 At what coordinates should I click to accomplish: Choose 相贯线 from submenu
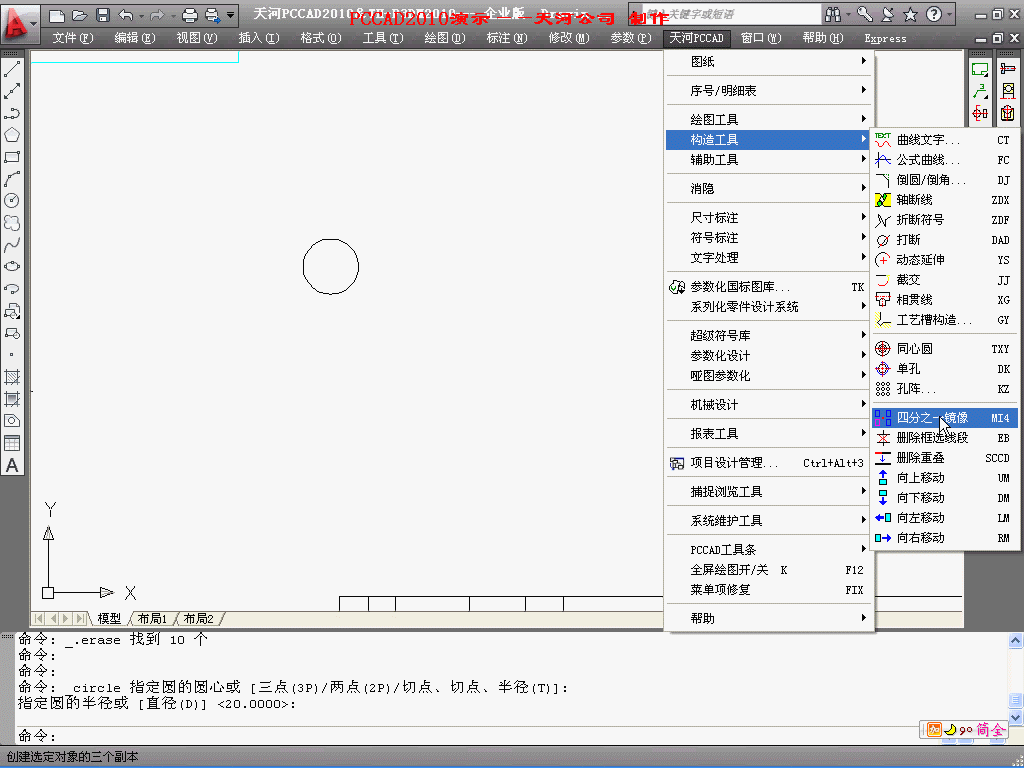click(x=946, y=300)
